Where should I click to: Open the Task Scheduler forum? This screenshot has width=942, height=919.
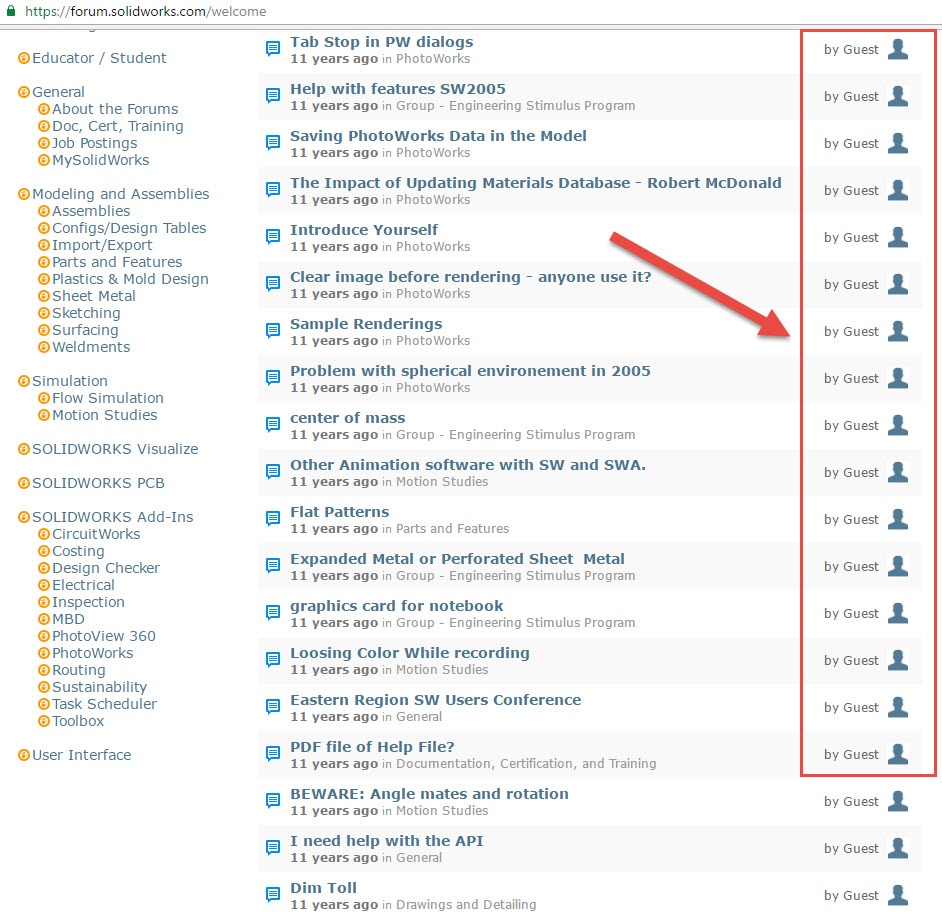104,704
